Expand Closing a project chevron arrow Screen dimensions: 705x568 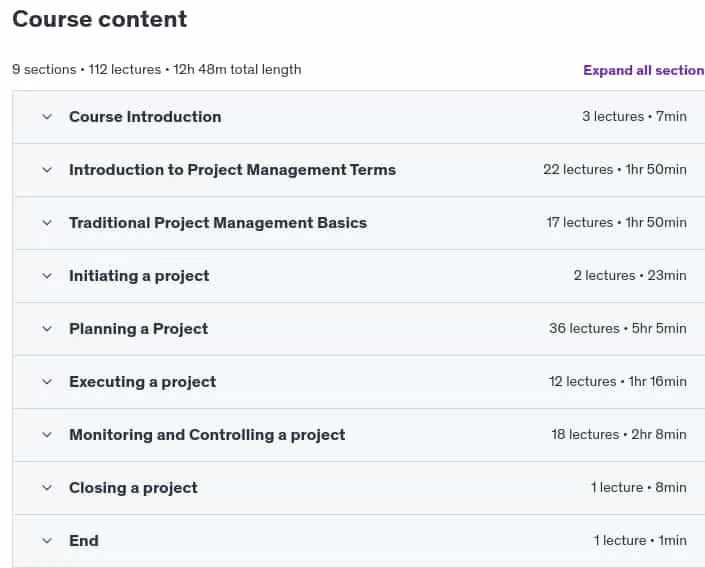pos(47,488)
